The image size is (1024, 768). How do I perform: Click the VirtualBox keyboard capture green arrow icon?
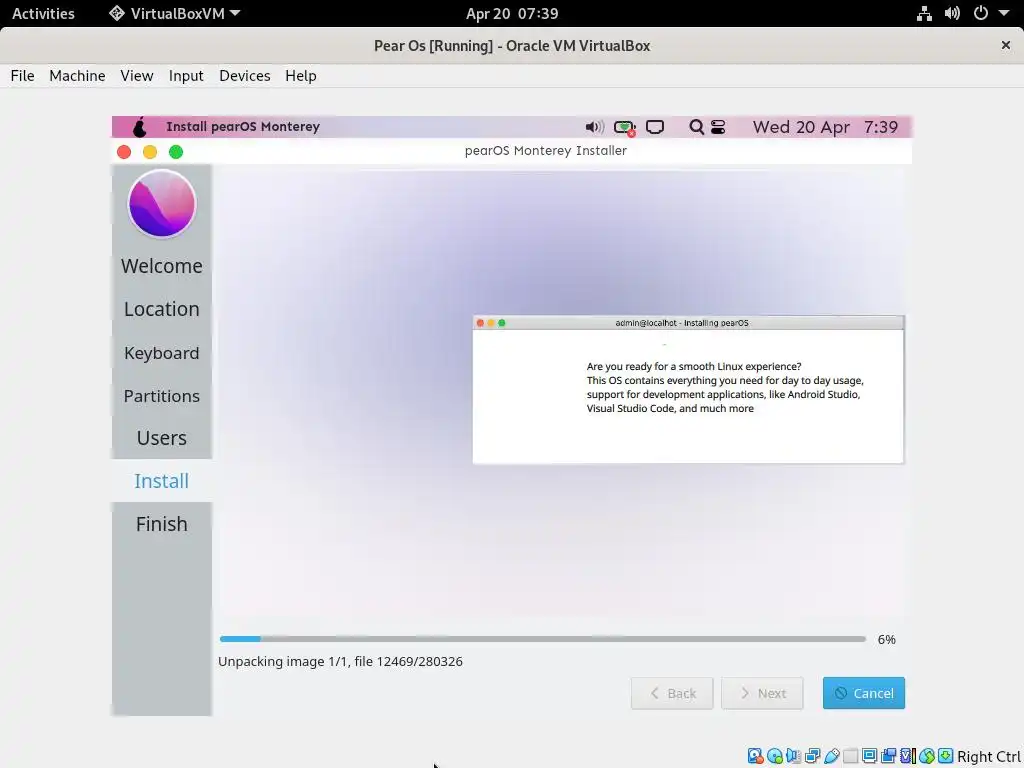coord(946,756)
